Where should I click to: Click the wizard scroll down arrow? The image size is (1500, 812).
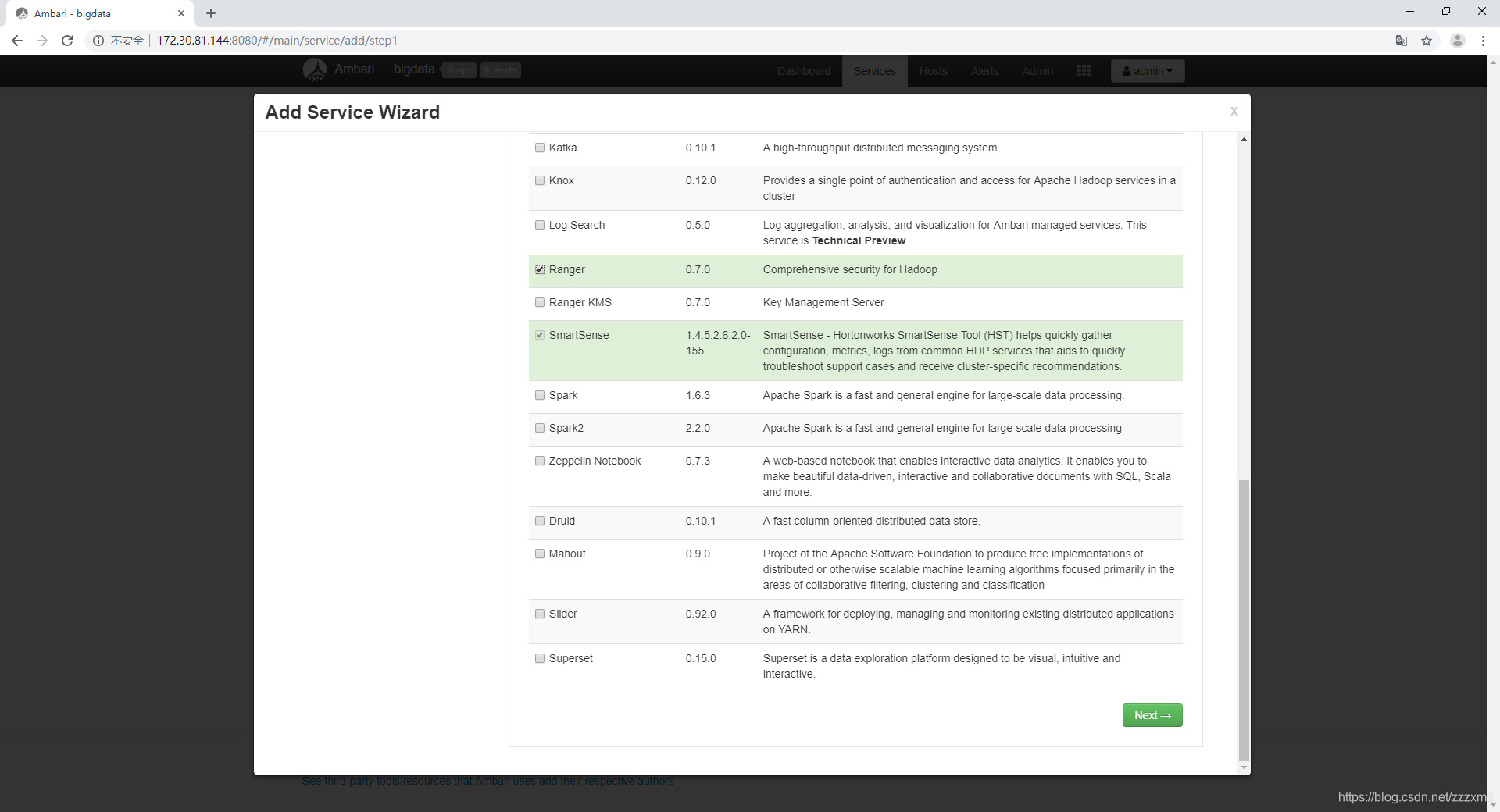pos(1244,768)
